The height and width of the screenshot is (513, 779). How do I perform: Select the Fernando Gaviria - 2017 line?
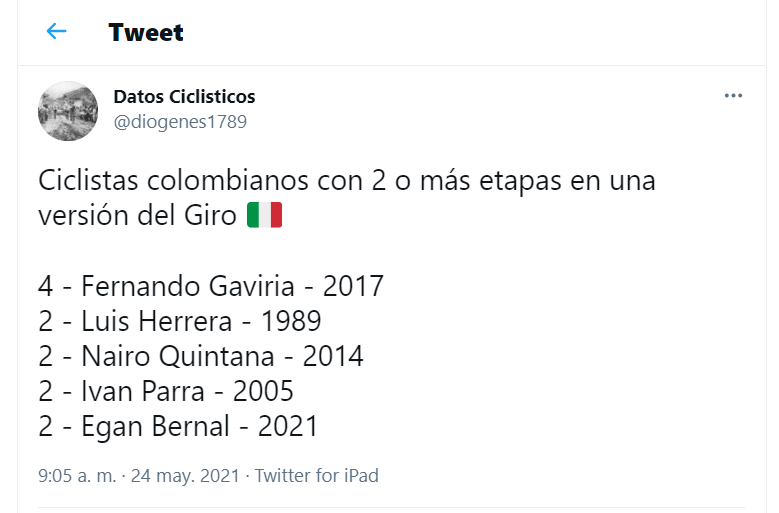pyautogui.click(x=211, y=286)
